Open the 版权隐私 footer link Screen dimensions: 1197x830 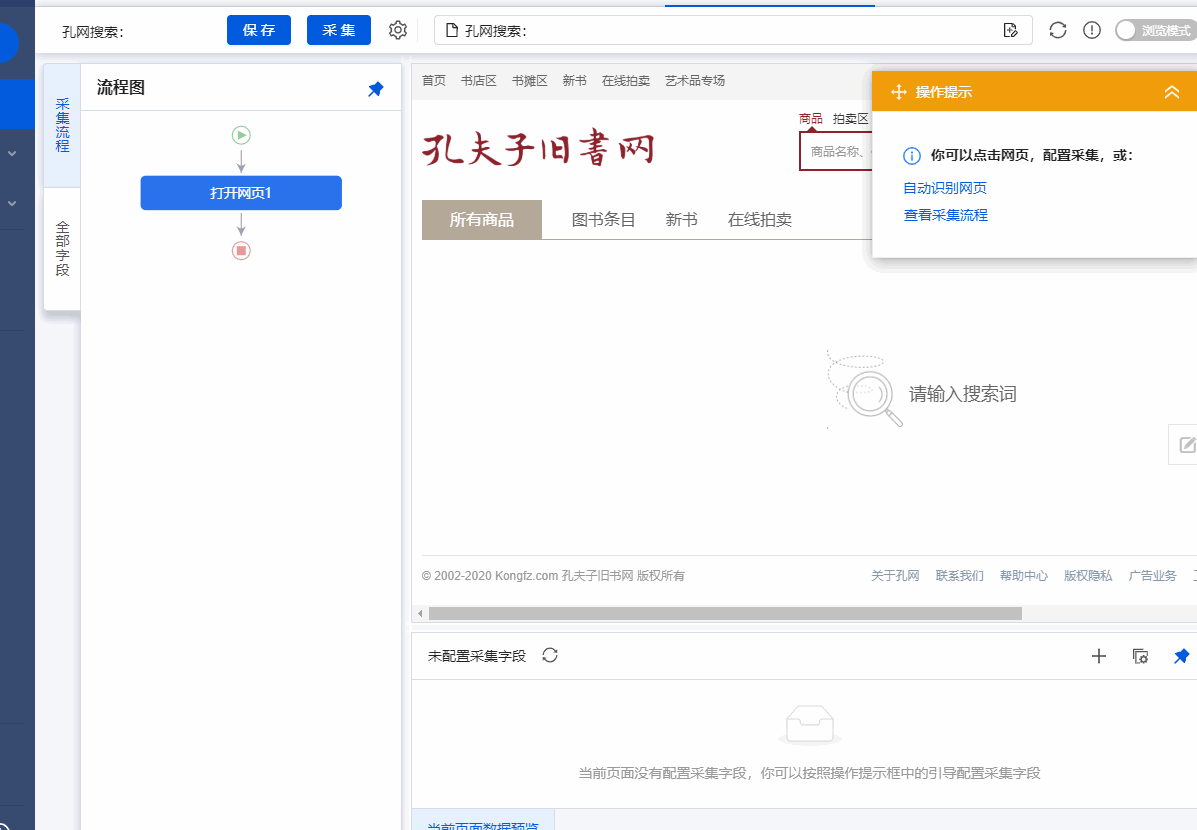pyautogui.click(x=1088, y=576)
